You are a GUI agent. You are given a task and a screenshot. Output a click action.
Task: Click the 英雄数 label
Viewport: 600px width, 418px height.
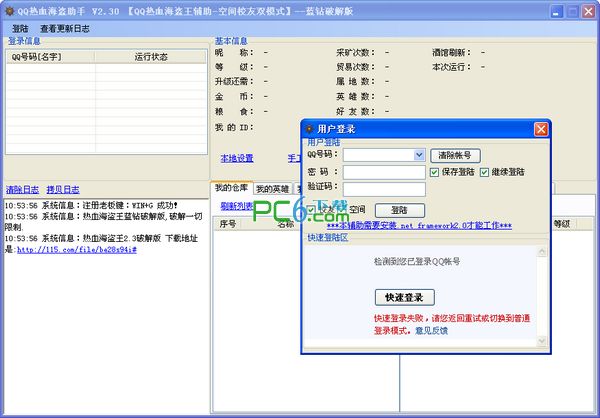(355, 96)
